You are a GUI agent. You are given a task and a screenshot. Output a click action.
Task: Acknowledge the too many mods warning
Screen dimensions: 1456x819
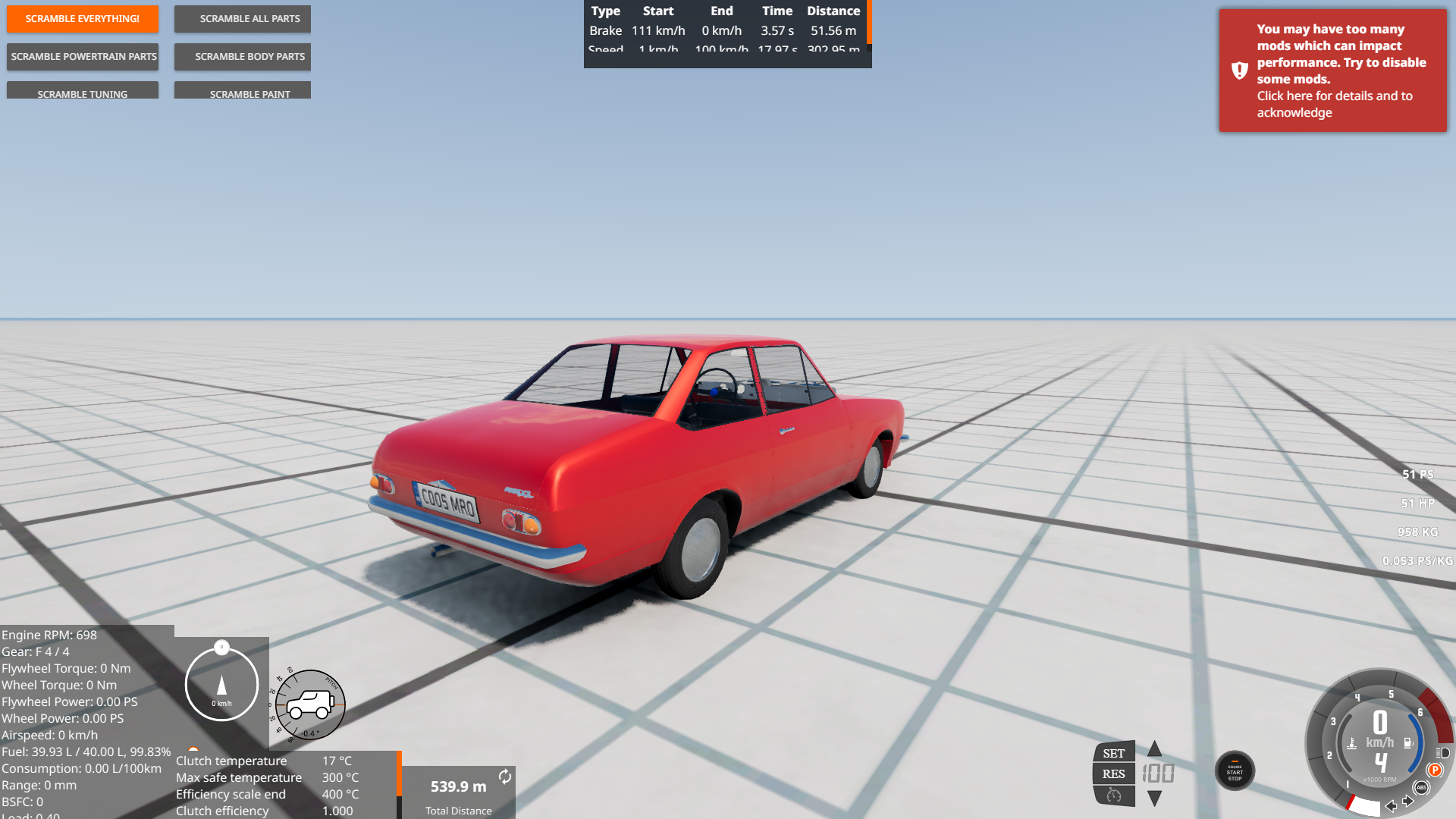[x=1333, y=71]
